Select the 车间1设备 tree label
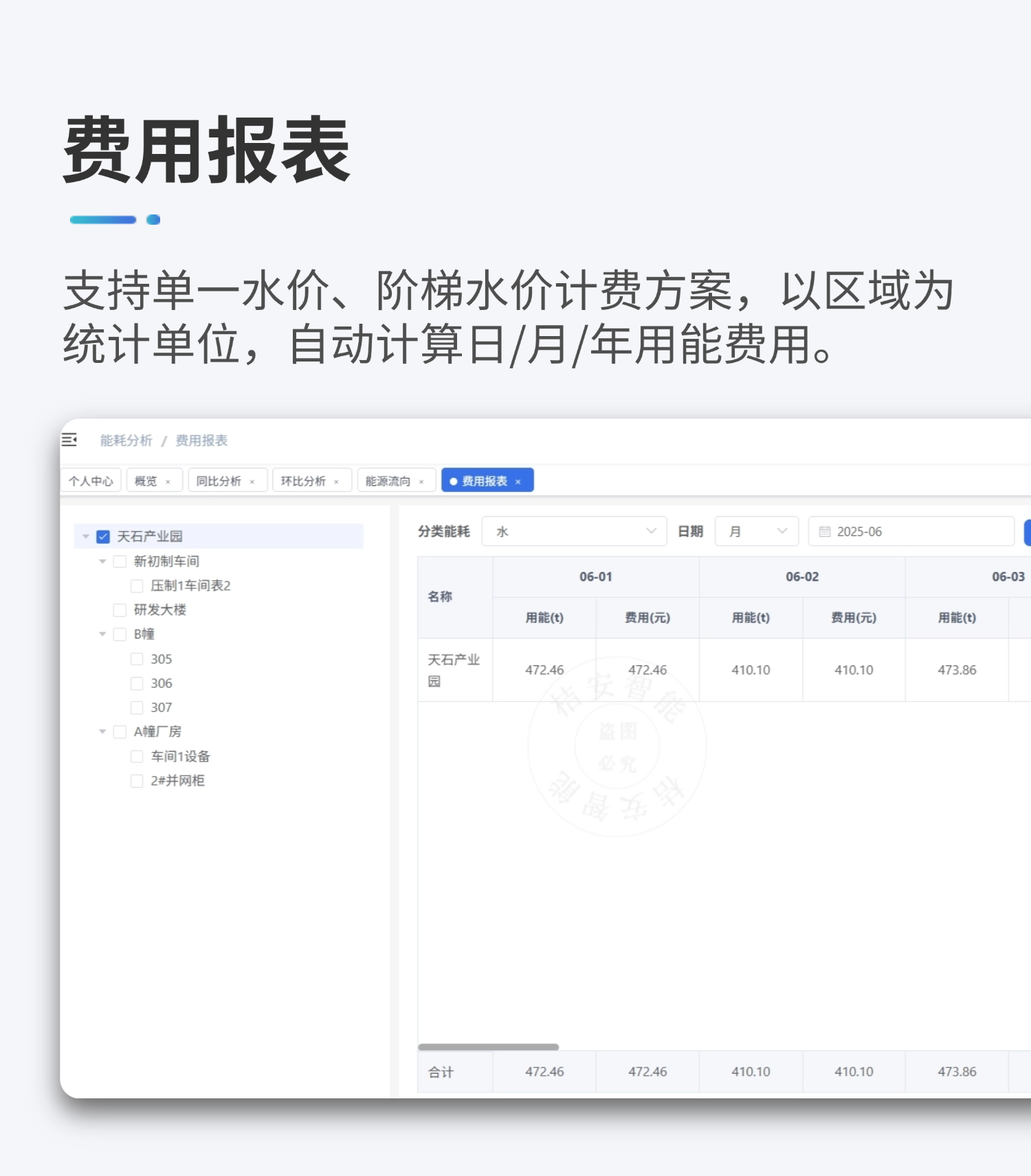This screenshot has height=1176, width=1031. pyautogui.click(x=180, y=756)
